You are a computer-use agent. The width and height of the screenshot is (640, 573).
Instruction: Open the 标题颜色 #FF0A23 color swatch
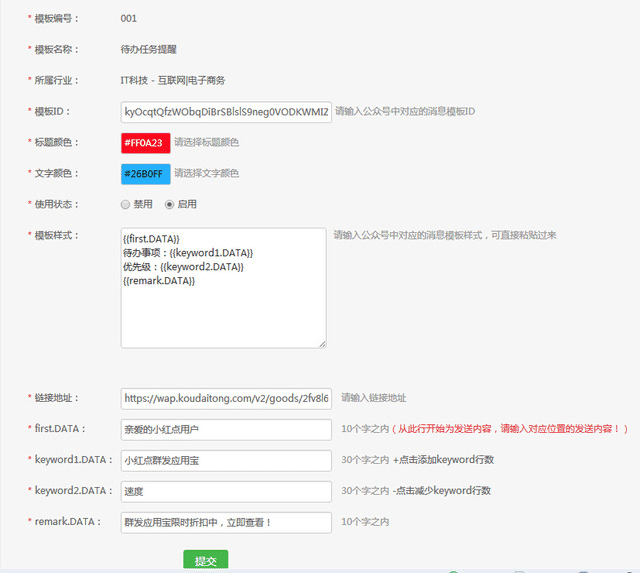point(145,143)
